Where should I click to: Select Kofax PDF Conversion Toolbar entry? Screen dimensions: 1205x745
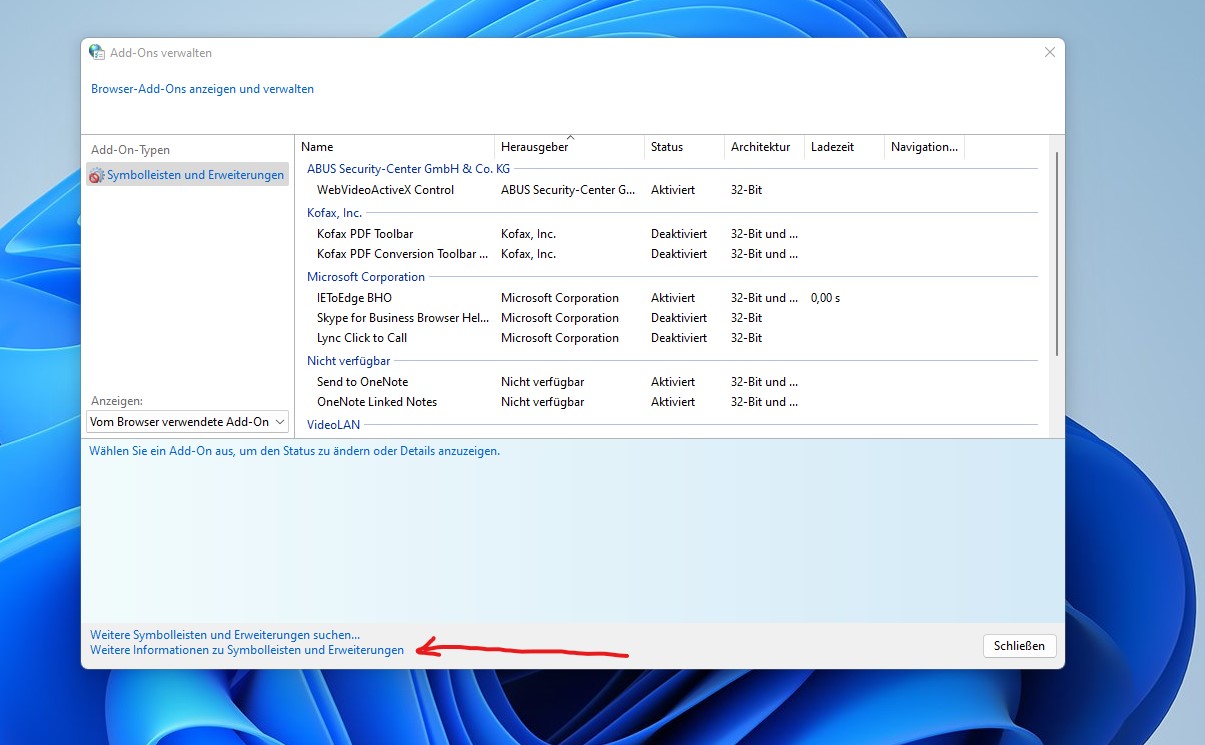(402, 254)
